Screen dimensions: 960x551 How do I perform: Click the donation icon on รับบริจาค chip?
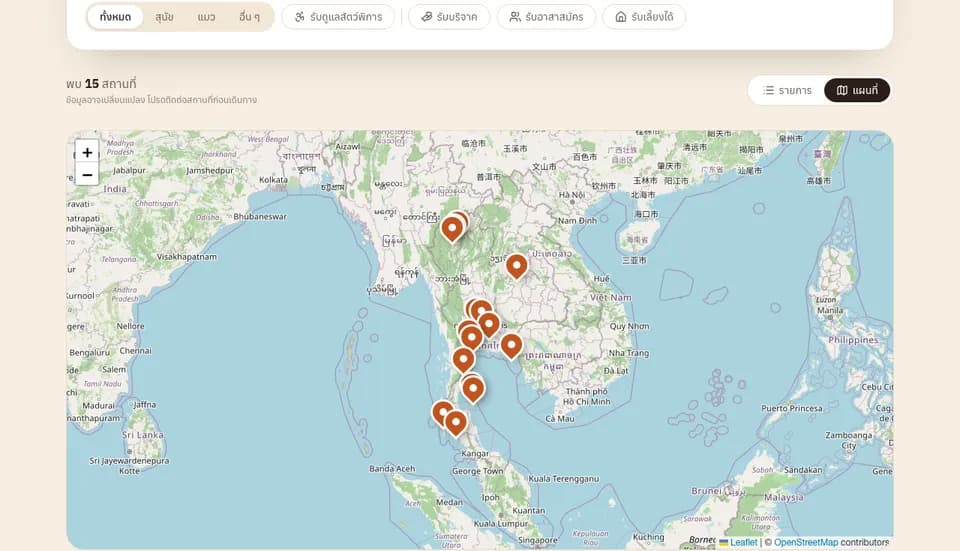(427, 17)
